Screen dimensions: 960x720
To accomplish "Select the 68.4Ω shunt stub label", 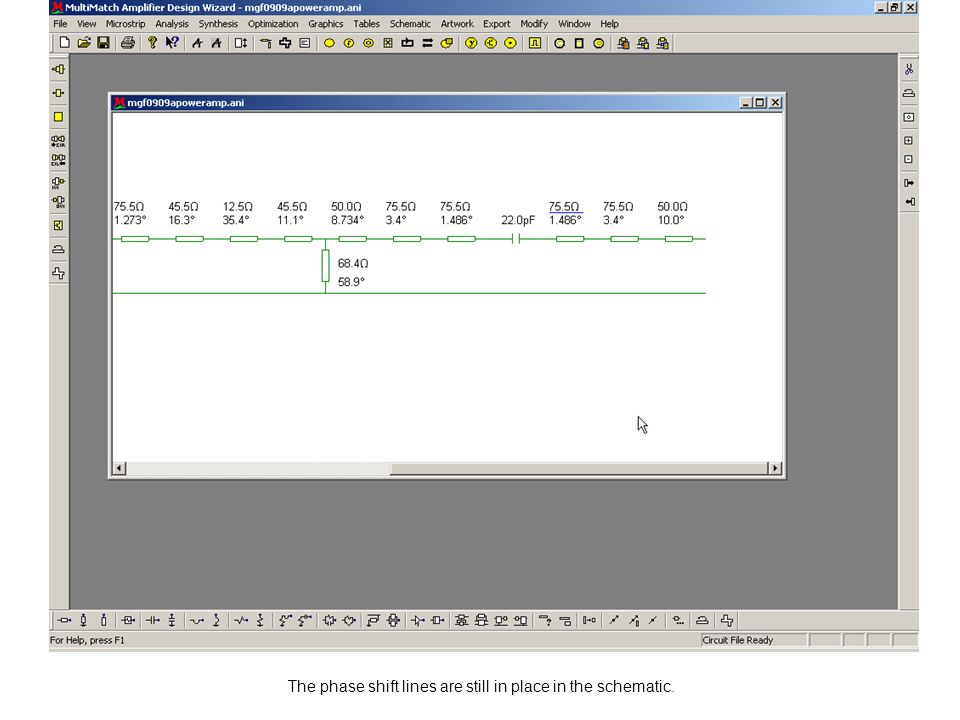I will [x=353, y=263].
